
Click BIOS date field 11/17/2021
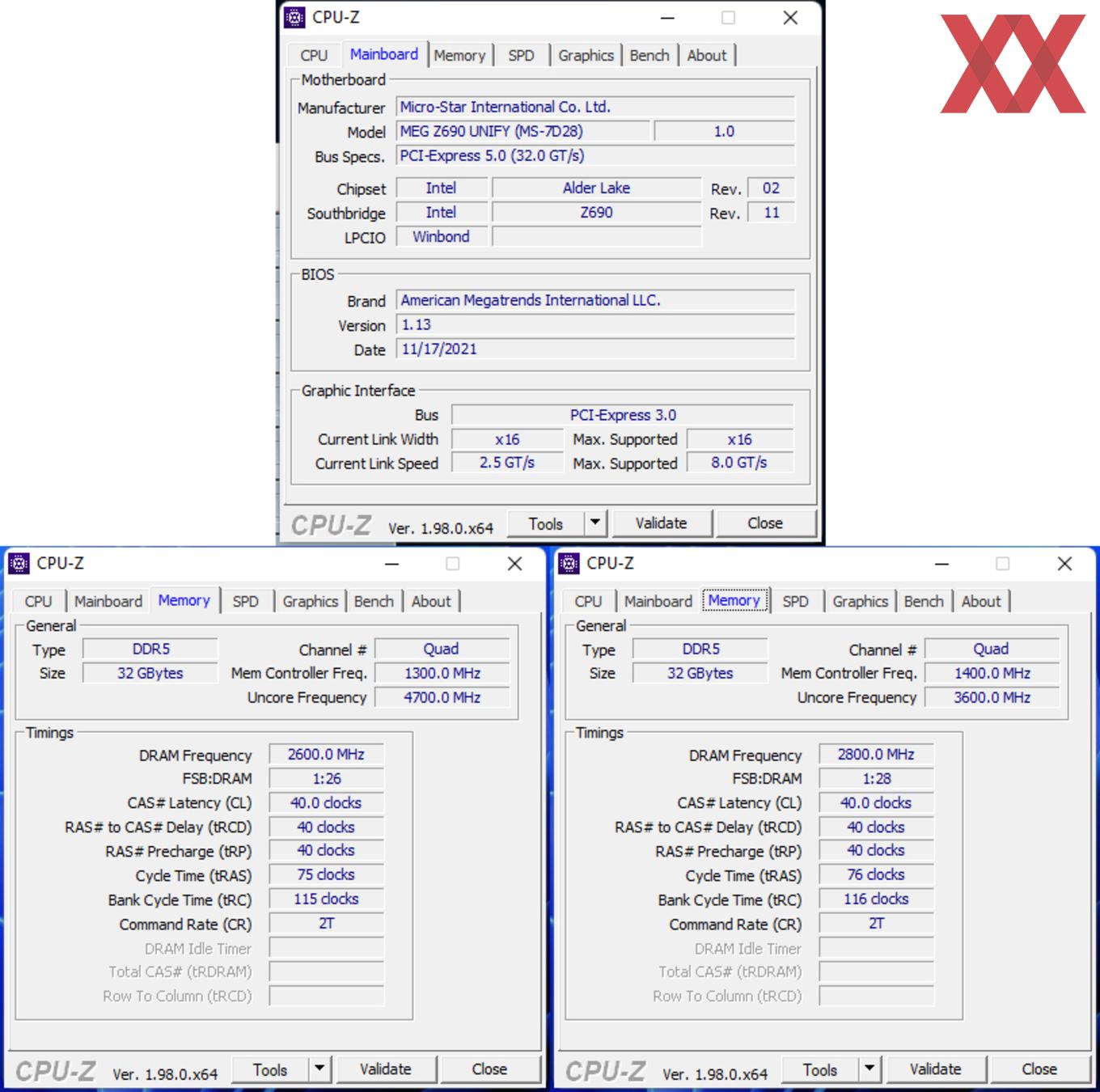tap(595, 349)
